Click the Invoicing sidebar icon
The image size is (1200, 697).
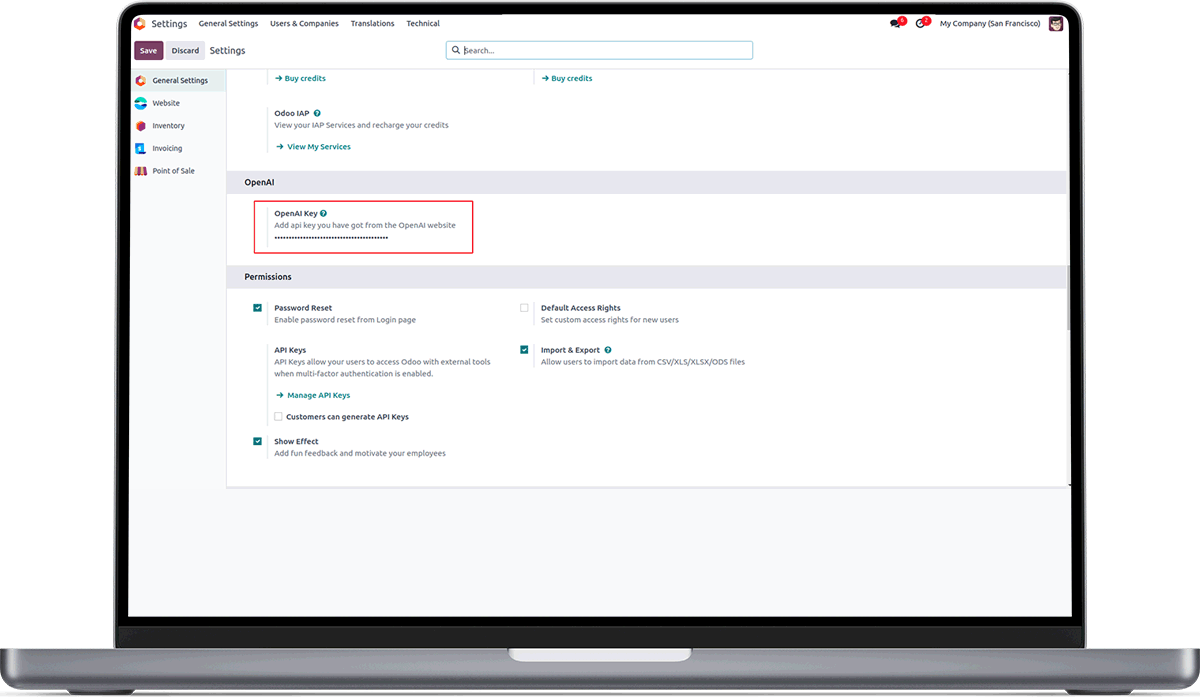tap(141, 148)
